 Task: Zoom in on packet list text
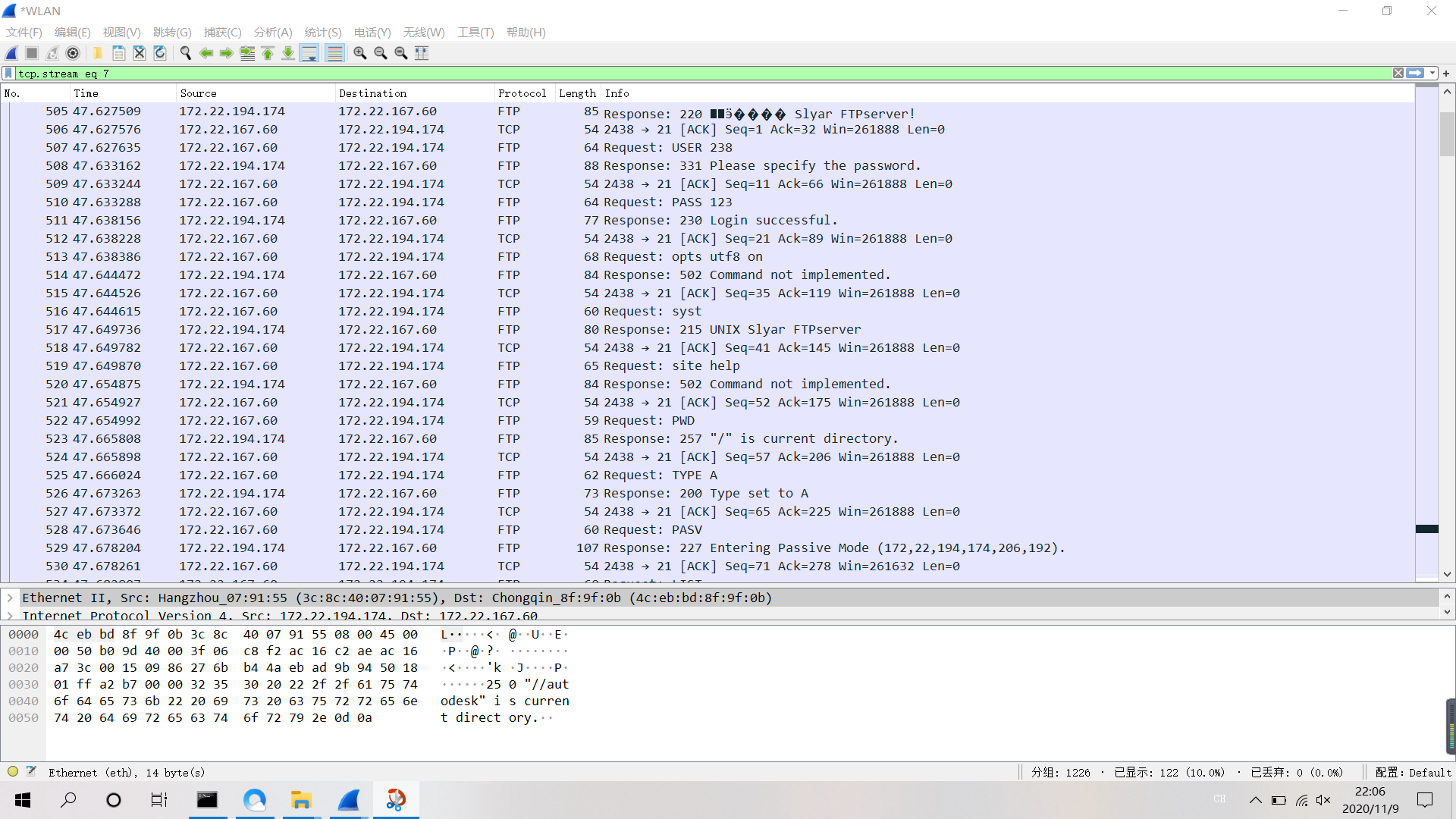point(360,53)
